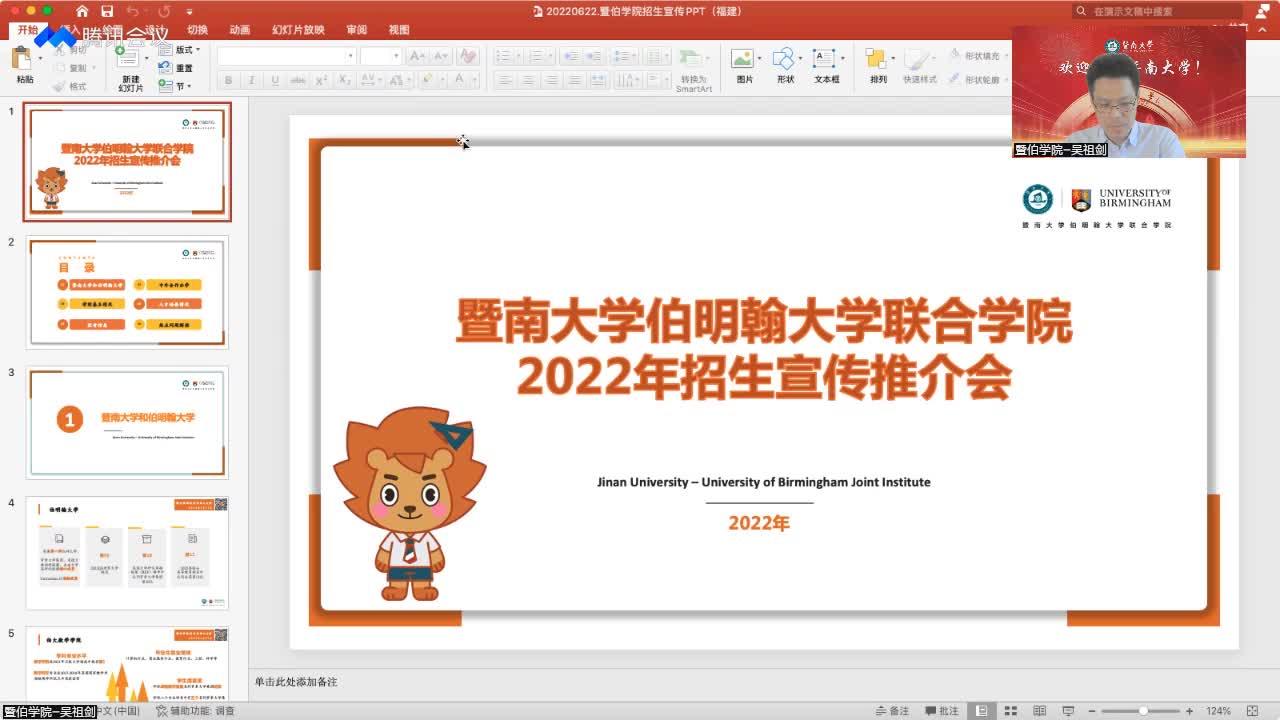Toggle strikethrough formatting

tap(298, 80)
